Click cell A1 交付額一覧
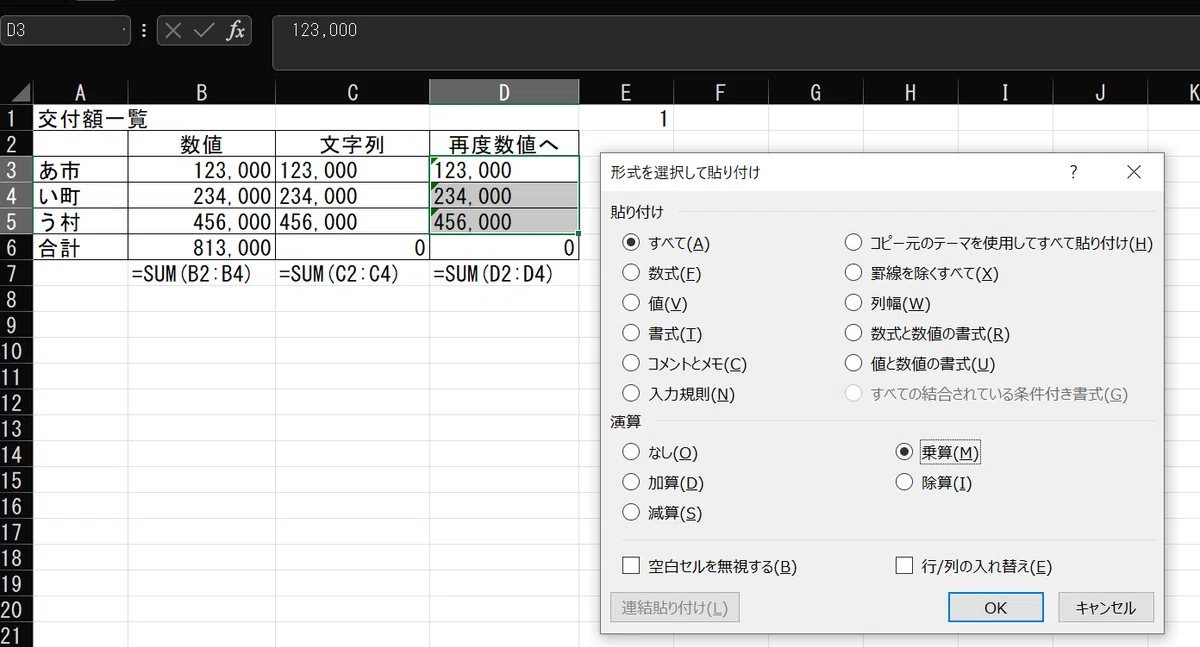Image resolution: width=1200 pixels, height=647 pixels. point(80,118)
